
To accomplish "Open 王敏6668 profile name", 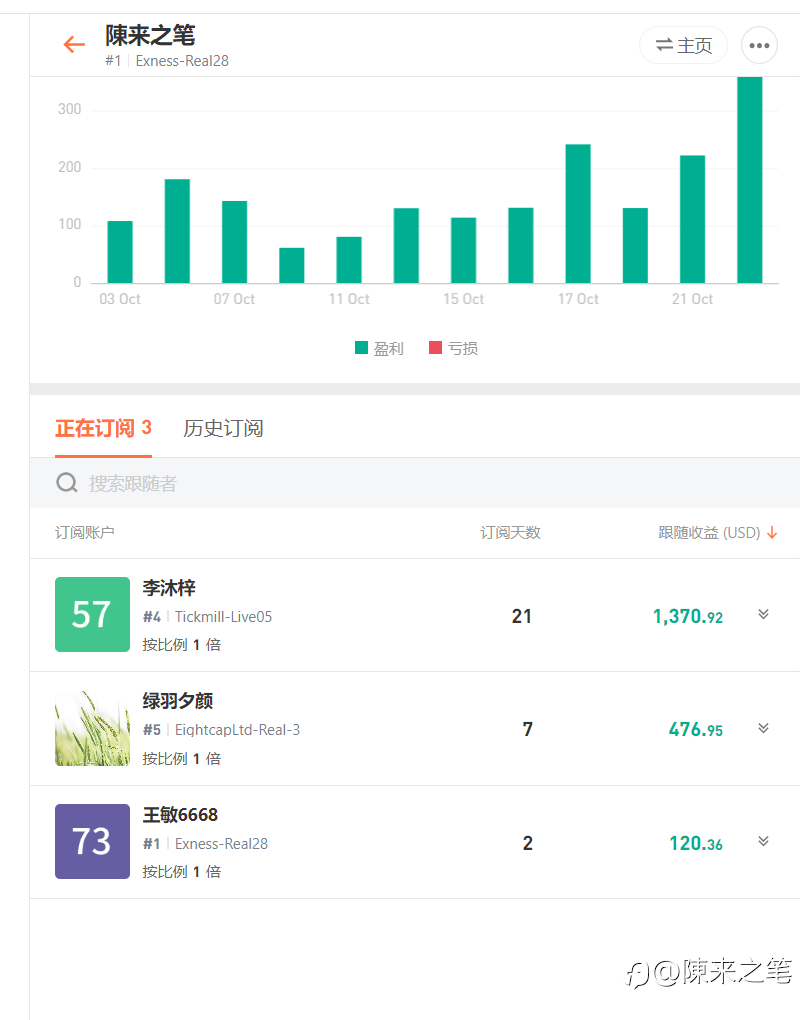I will pyautogui.click(x=180, y=814).
